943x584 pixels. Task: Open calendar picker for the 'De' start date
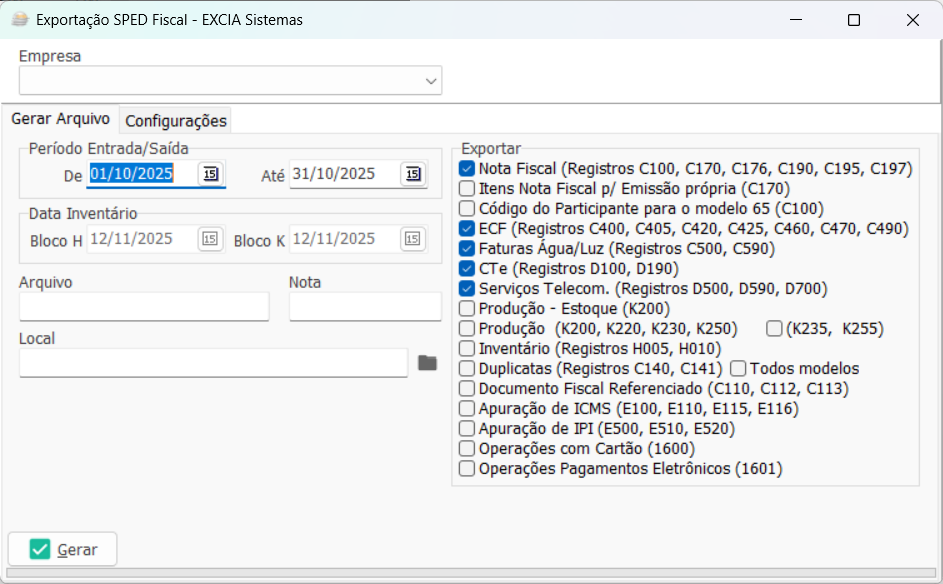coord(210,174)
